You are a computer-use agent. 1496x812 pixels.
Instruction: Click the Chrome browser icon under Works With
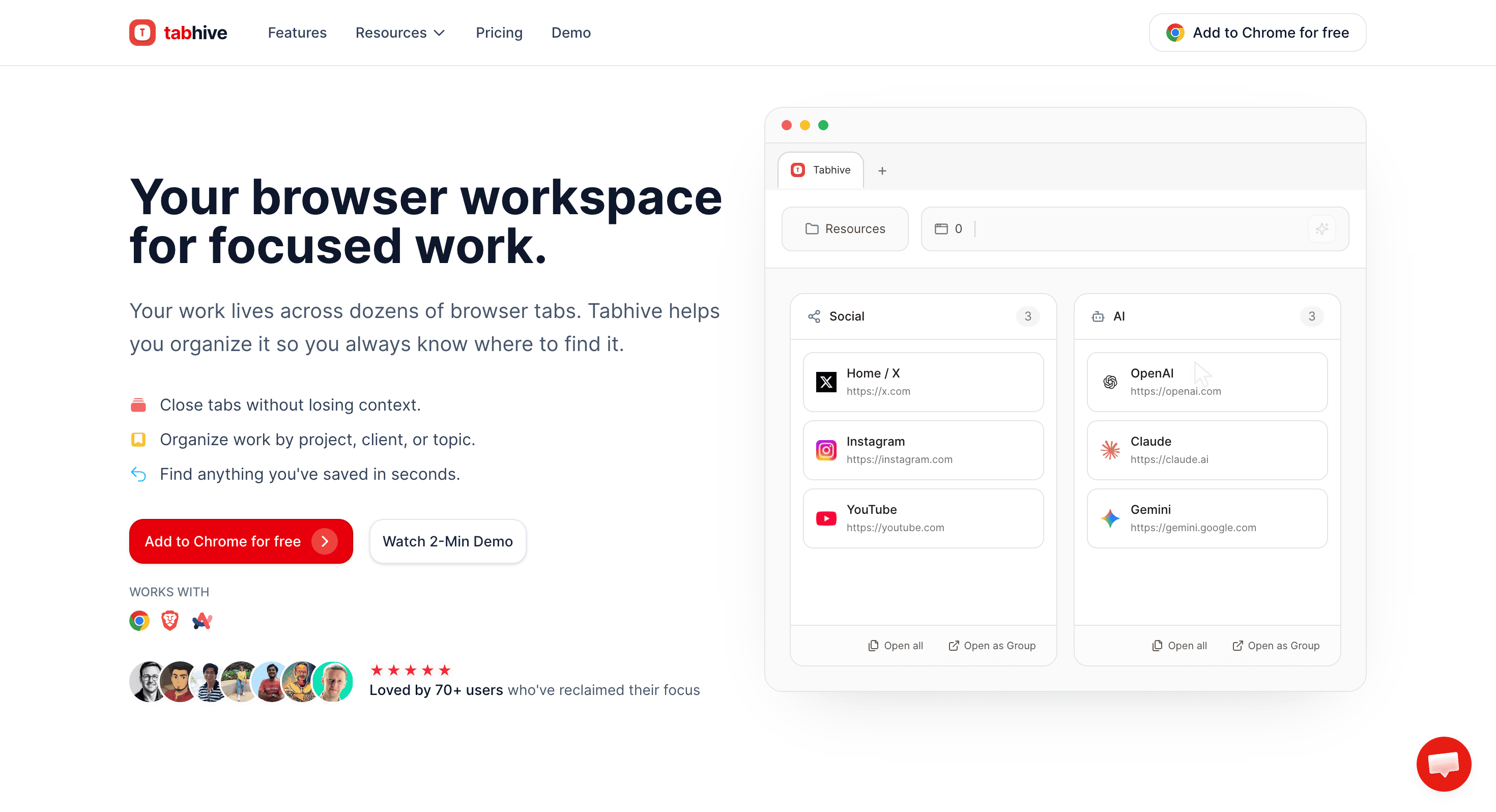(x=139, y=621)
